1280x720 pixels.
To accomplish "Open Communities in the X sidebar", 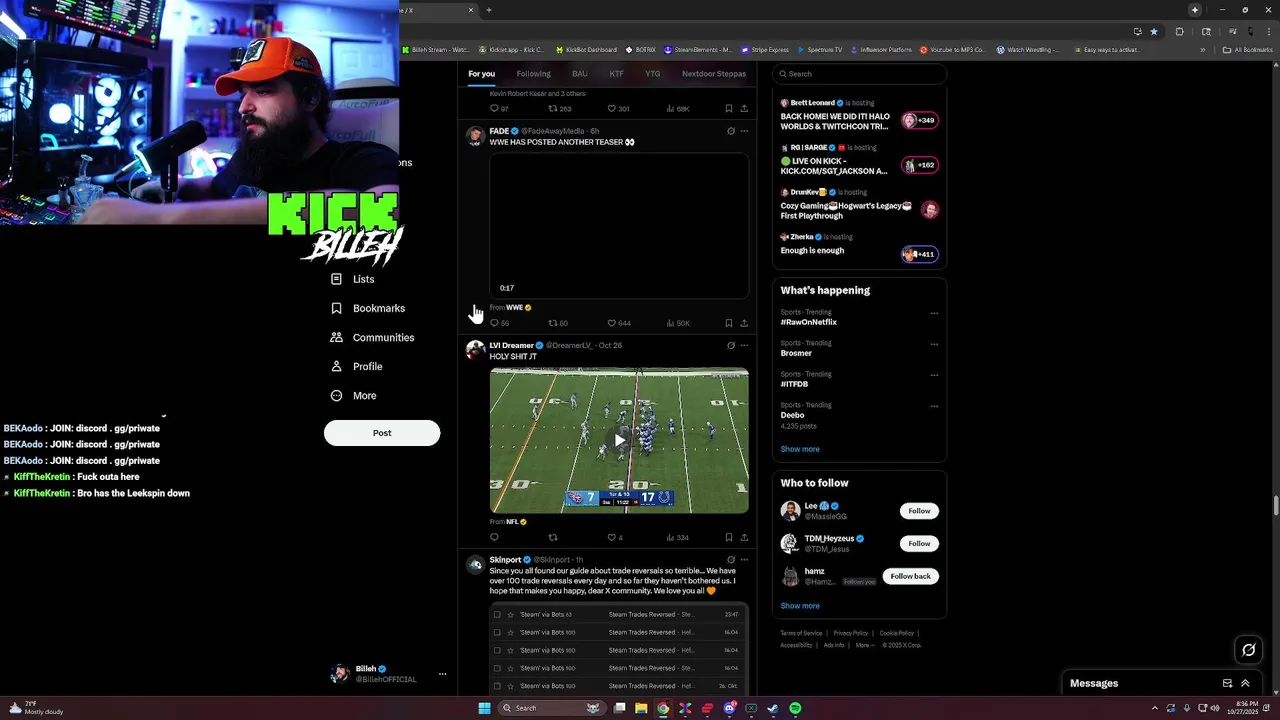I will click(372, 337).
